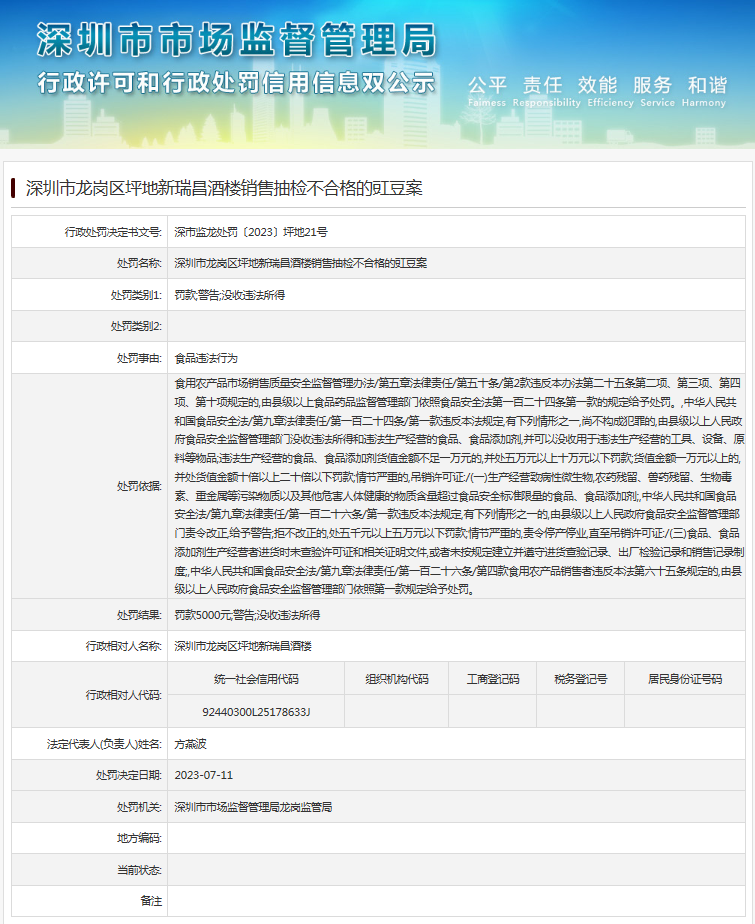The image size is (755, 924).
Task: Click the 地方编码 label
Action: pyautogui.click(x=139, y=839)
